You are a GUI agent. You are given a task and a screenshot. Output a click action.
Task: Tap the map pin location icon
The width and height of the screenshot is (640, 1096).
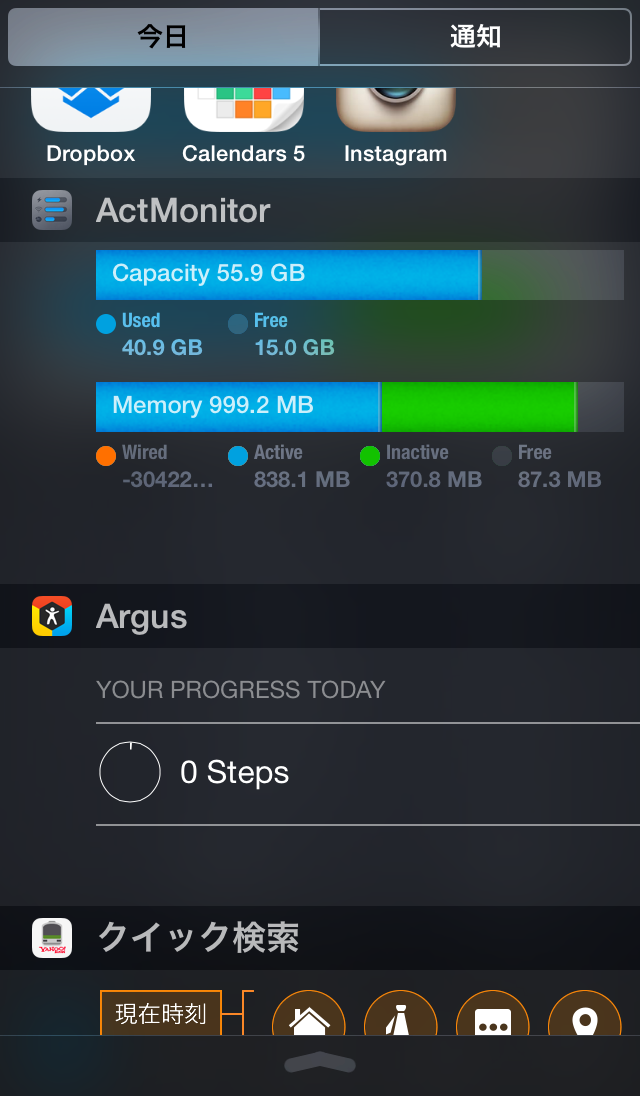click(x=585, y=1014)
